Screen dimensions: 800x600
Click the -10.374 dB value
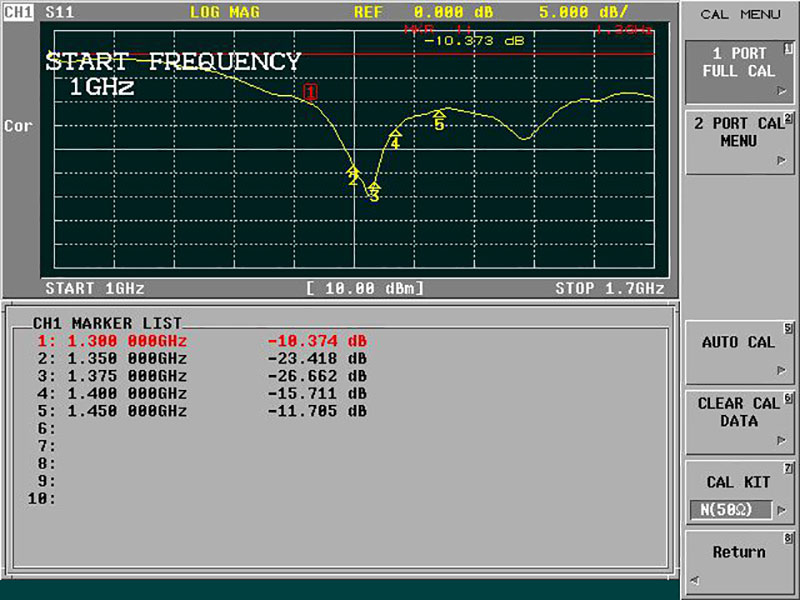[x=317, y=341]
